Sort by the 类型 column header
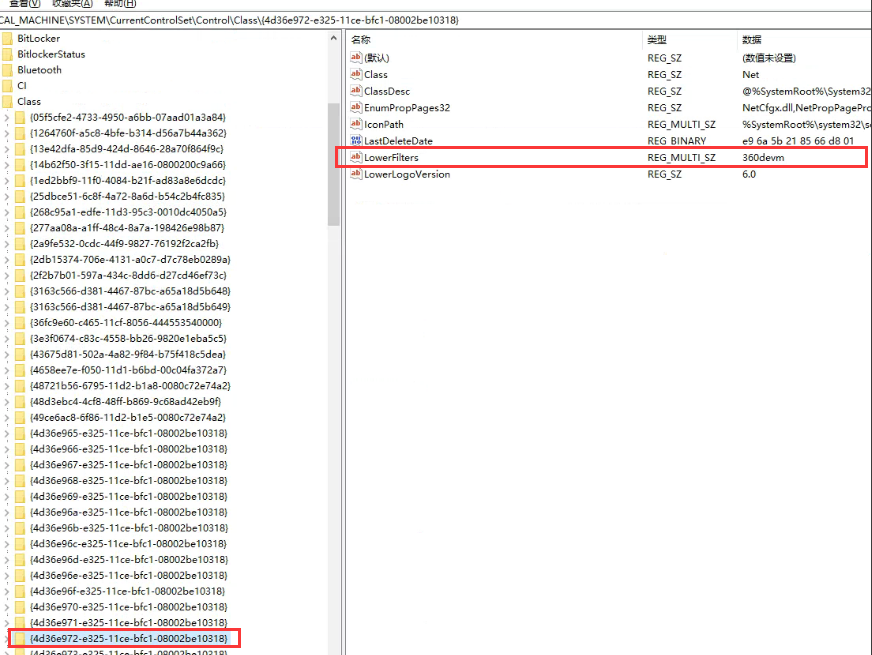This screenshot has height=655, width=872. point(656,39)
